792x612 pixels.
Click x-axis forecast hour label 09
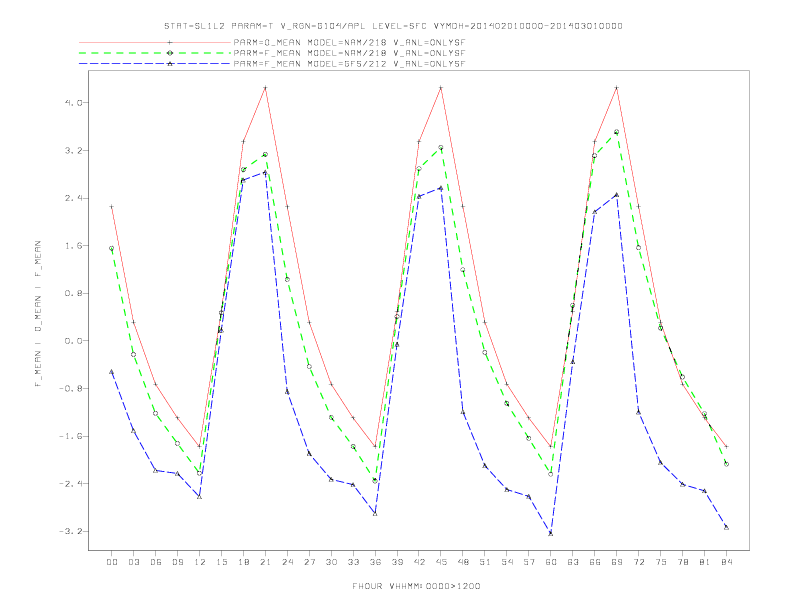(x=177, y=562)
